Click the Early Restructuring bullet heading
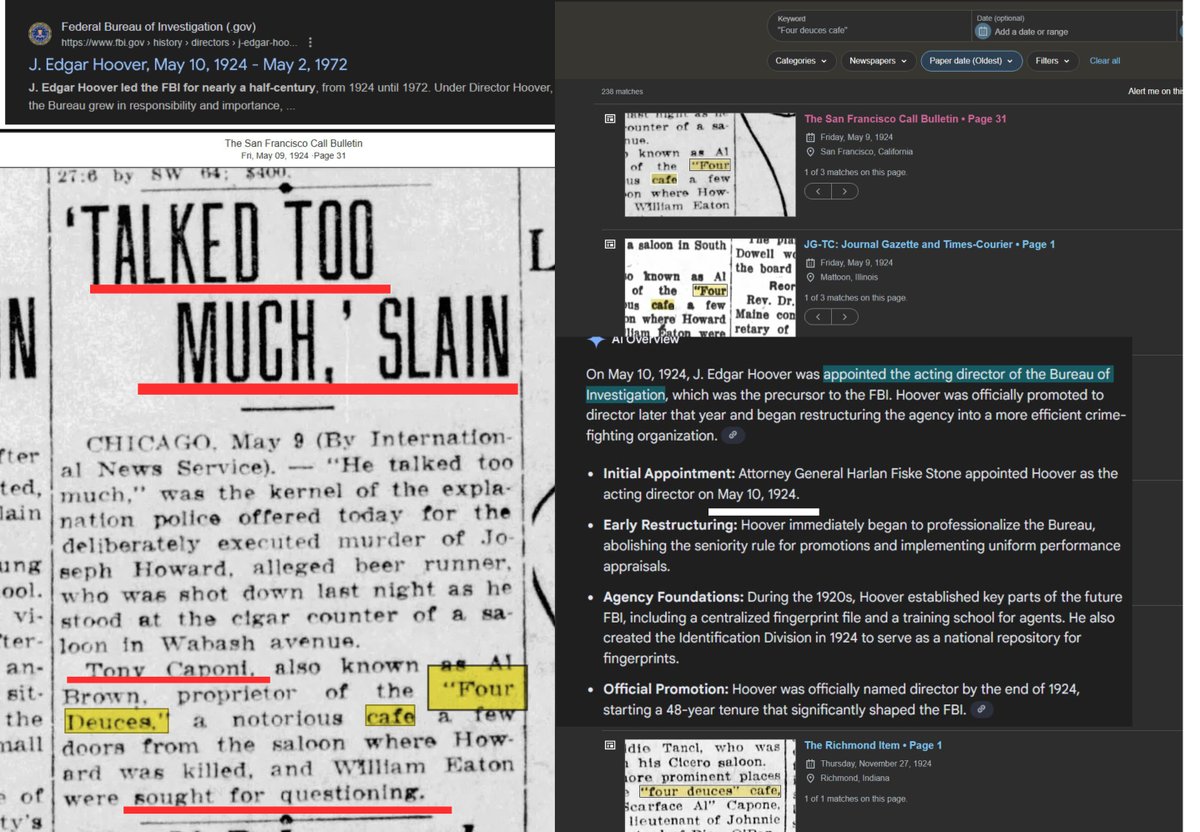1200x832 pixels. [x=671, y=525]
